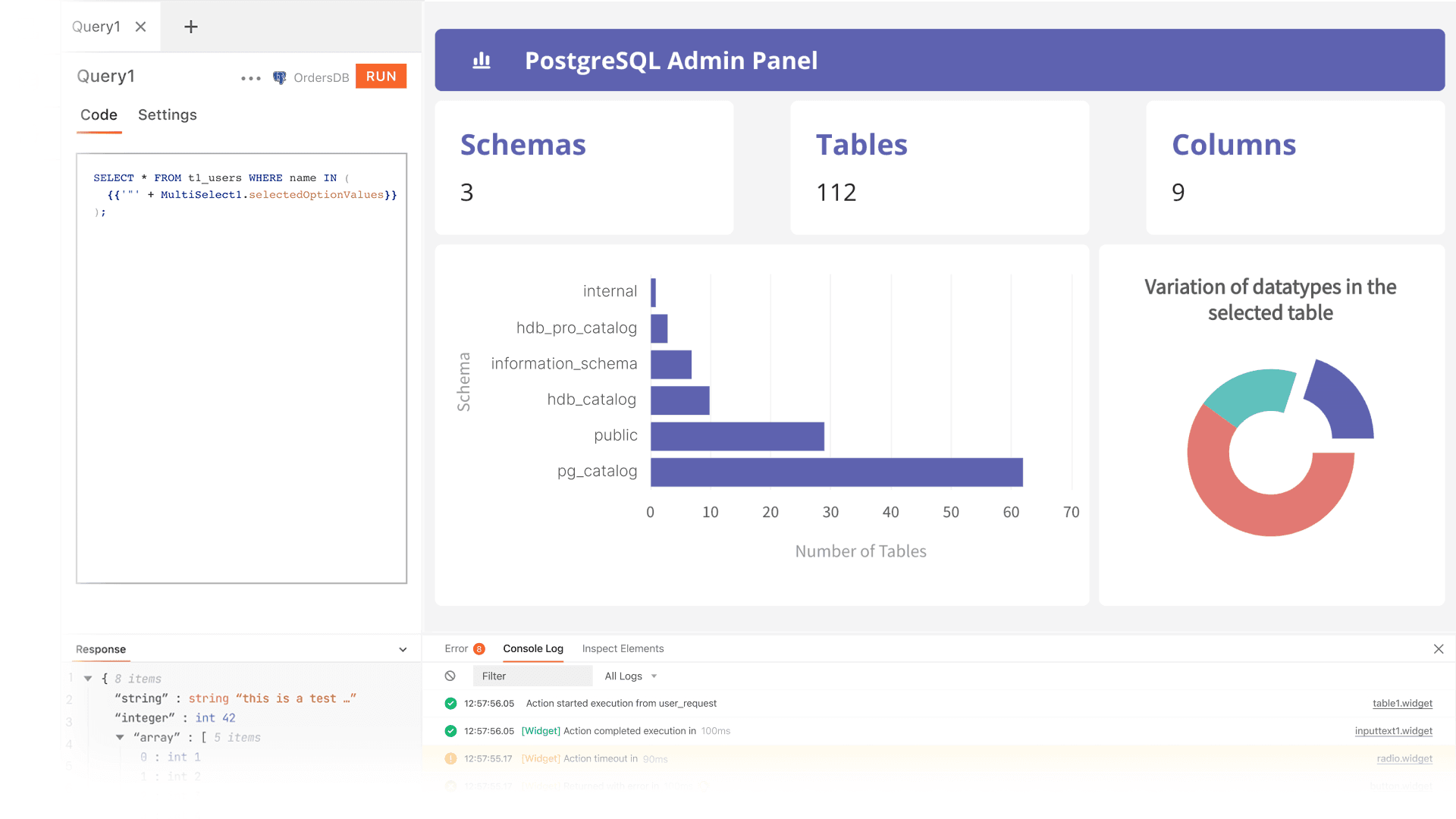
Task: Collapse the array node in the response JSON
Action: coord(120,736)
